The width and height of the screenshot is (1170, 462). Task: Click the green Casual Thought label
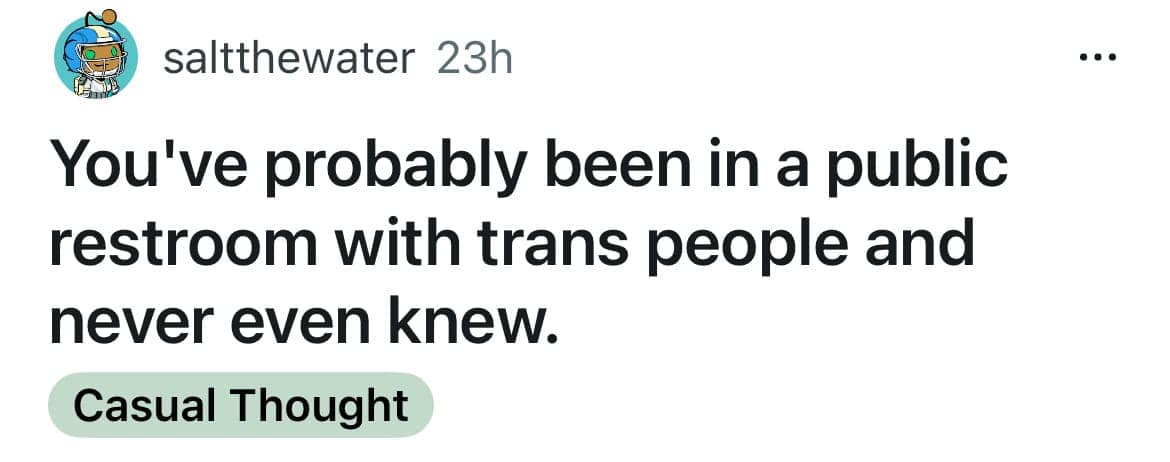coord(241,405)
